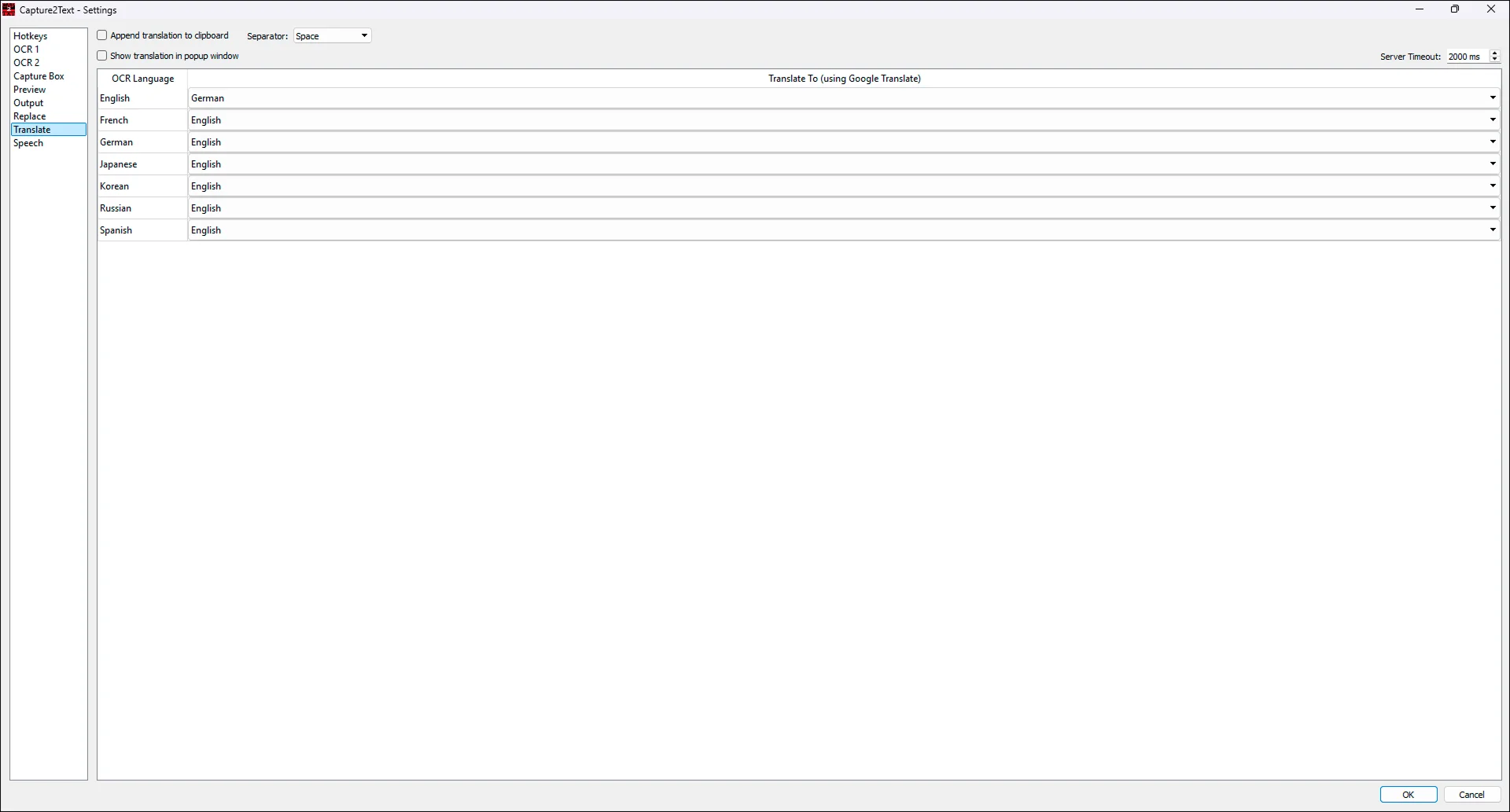Go to the OCR 2 settings page

(x=49, y=63)
